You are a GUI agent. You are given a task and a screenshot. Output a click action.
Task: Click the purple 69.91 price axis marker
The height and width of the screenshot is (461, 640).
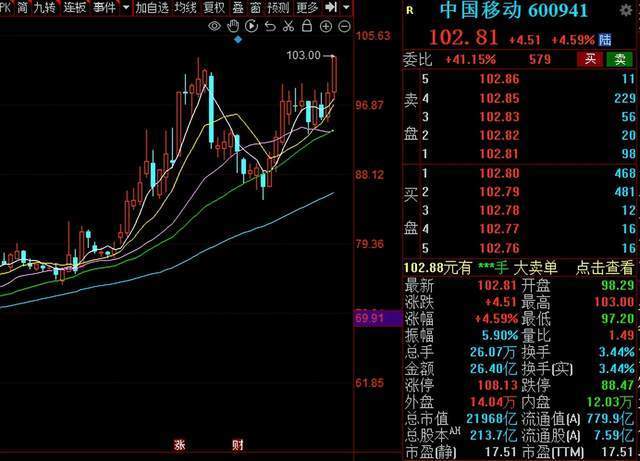[378, 318]
